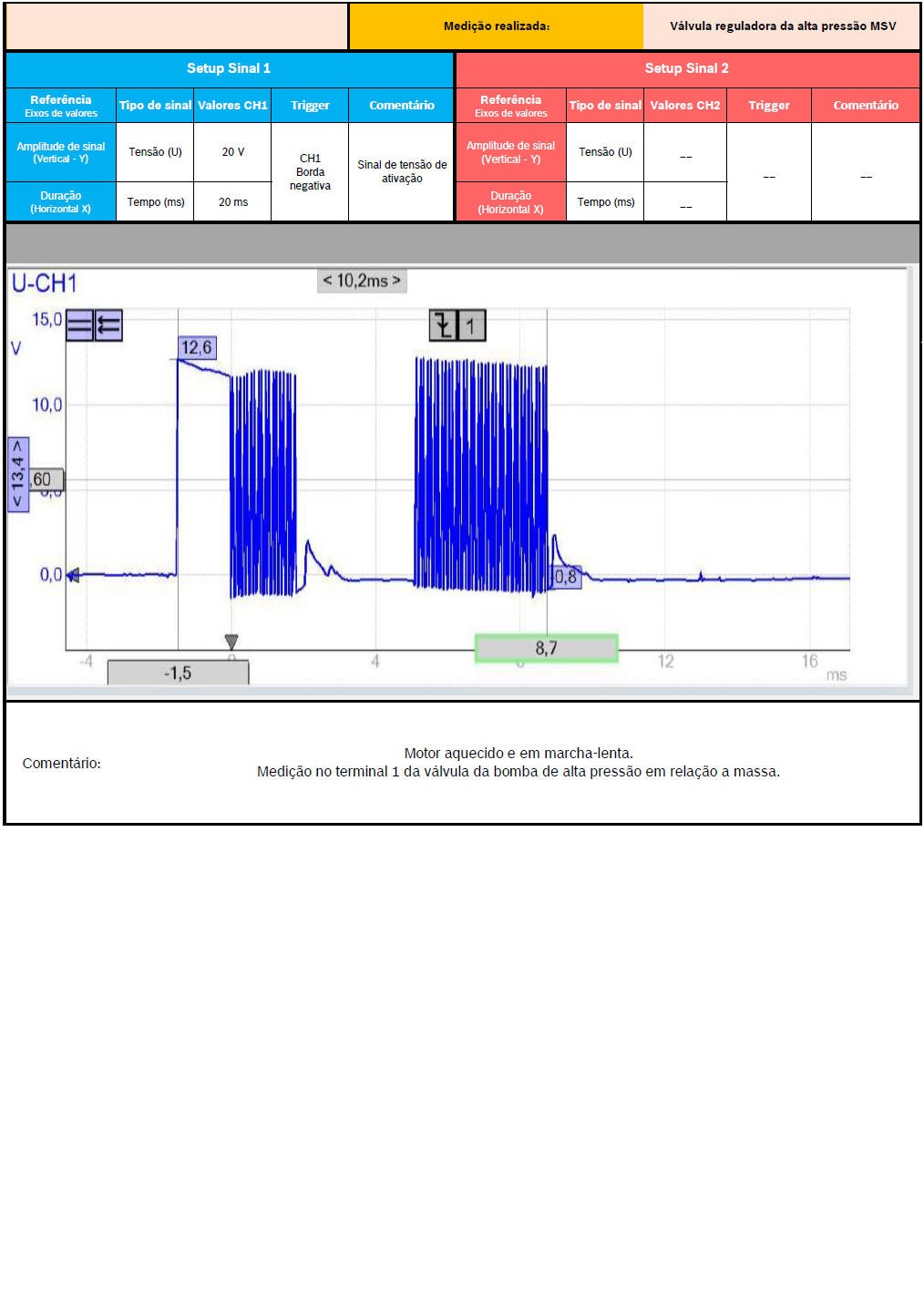
Task: Click the ,60 horizontal level marker
Action: (x=46, y=479)
